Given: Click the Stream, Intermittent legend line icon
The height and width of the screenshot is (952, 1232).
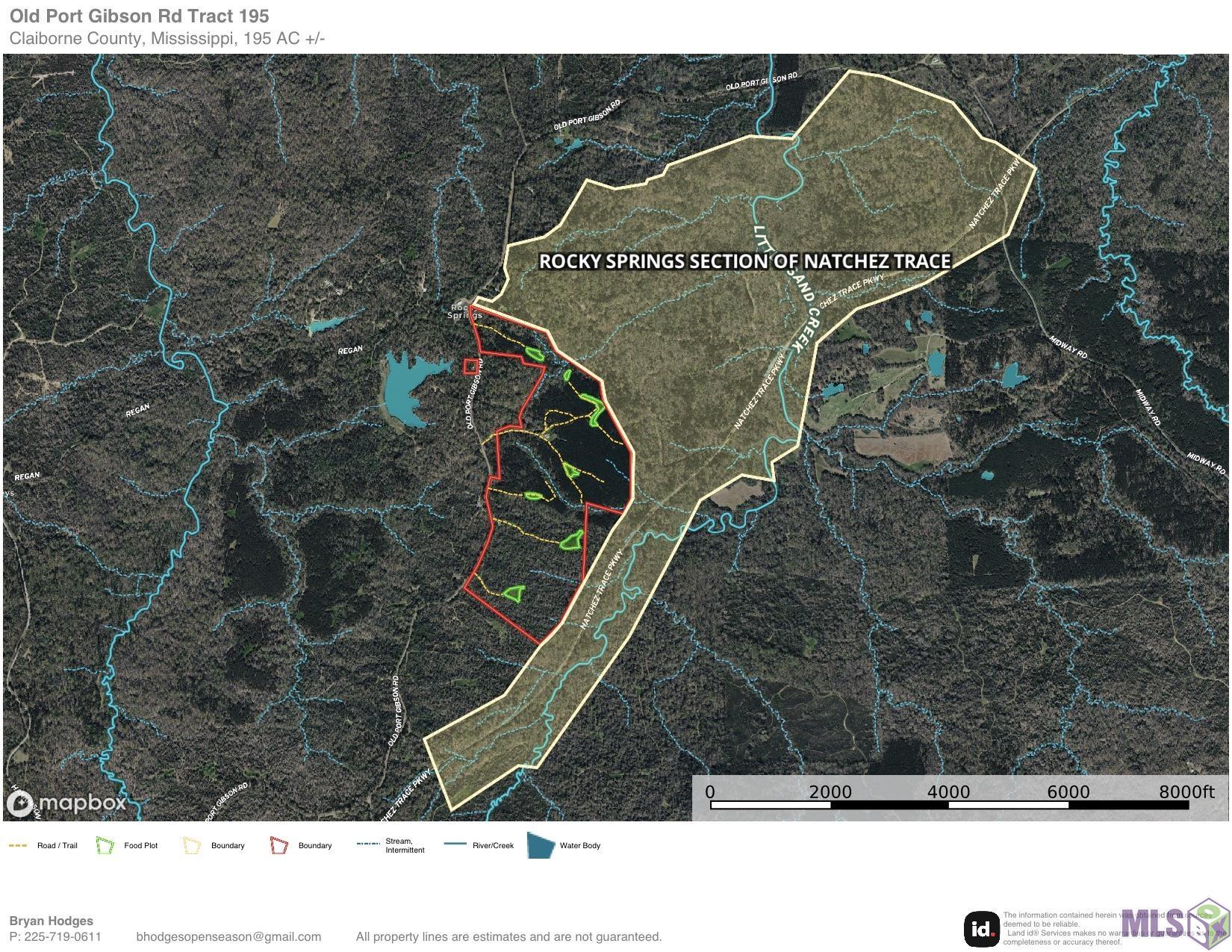Looking at the screenshot, I should (367, 844).
